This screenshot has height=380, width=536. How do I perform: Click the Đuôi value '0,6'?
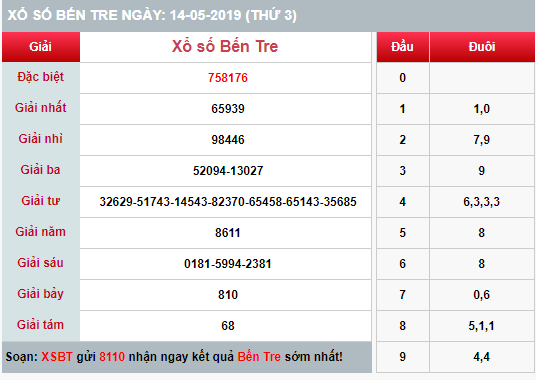point(482,295)
